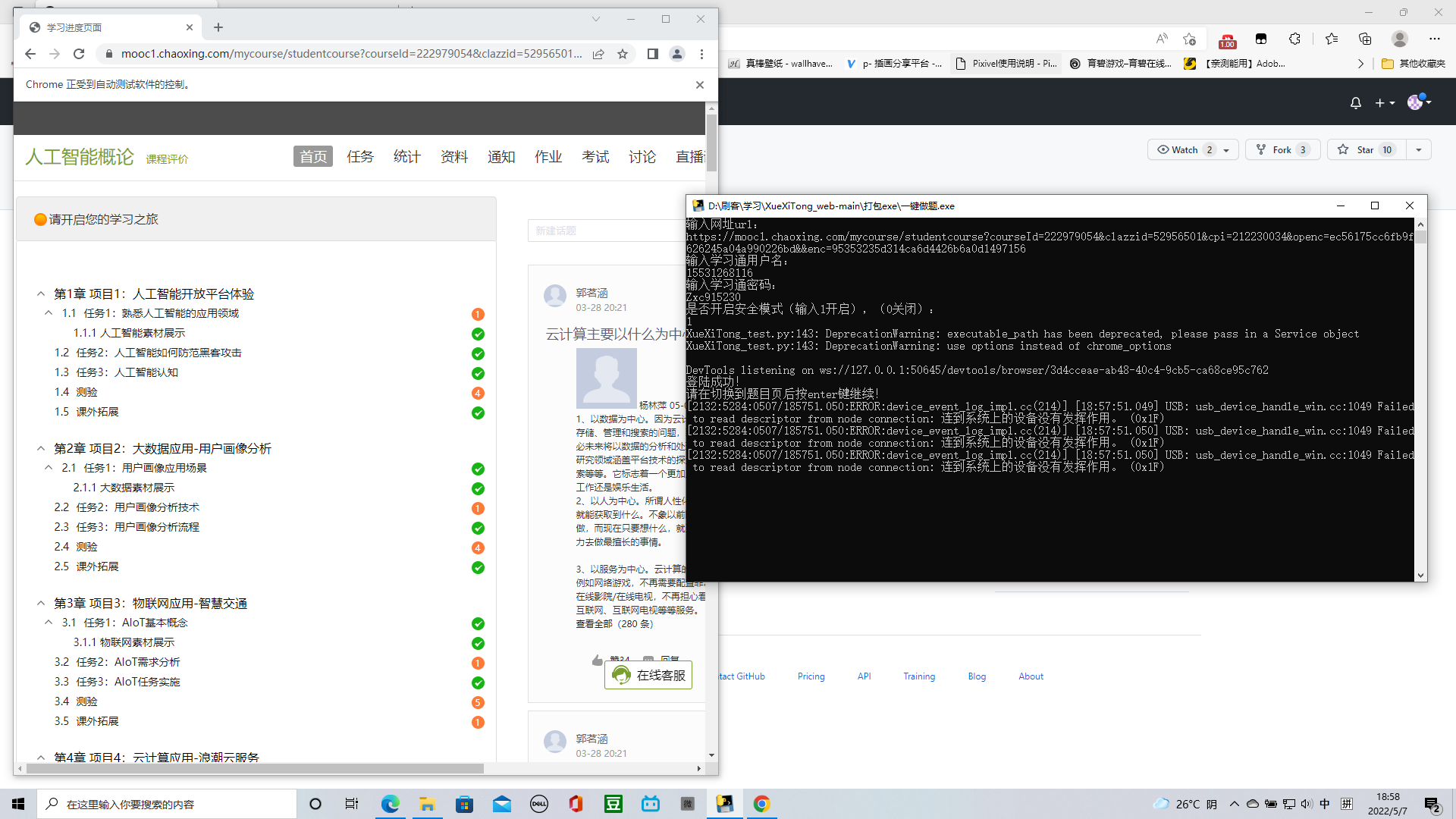This screenshot has width=1456, height=819.
Task: Open WeChat from the taskbar
Action: 687,803
